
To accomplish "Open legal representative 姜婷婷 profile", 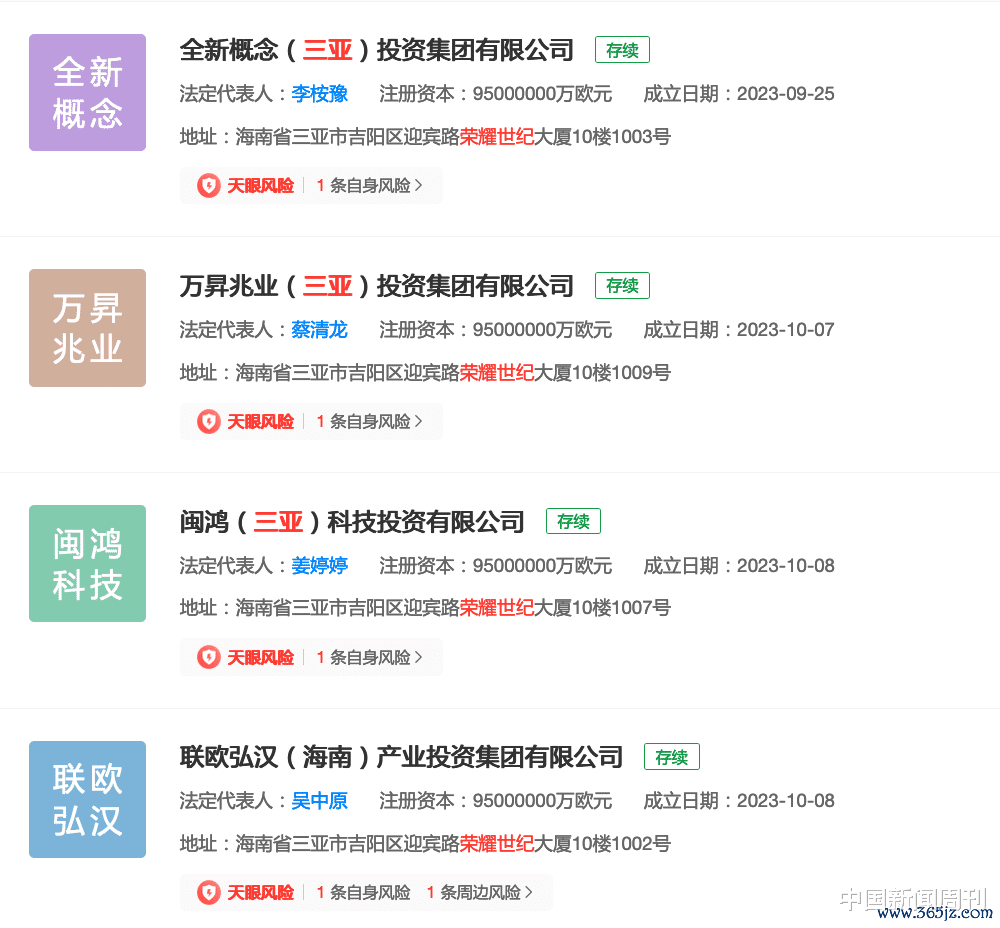I will 319,566.
